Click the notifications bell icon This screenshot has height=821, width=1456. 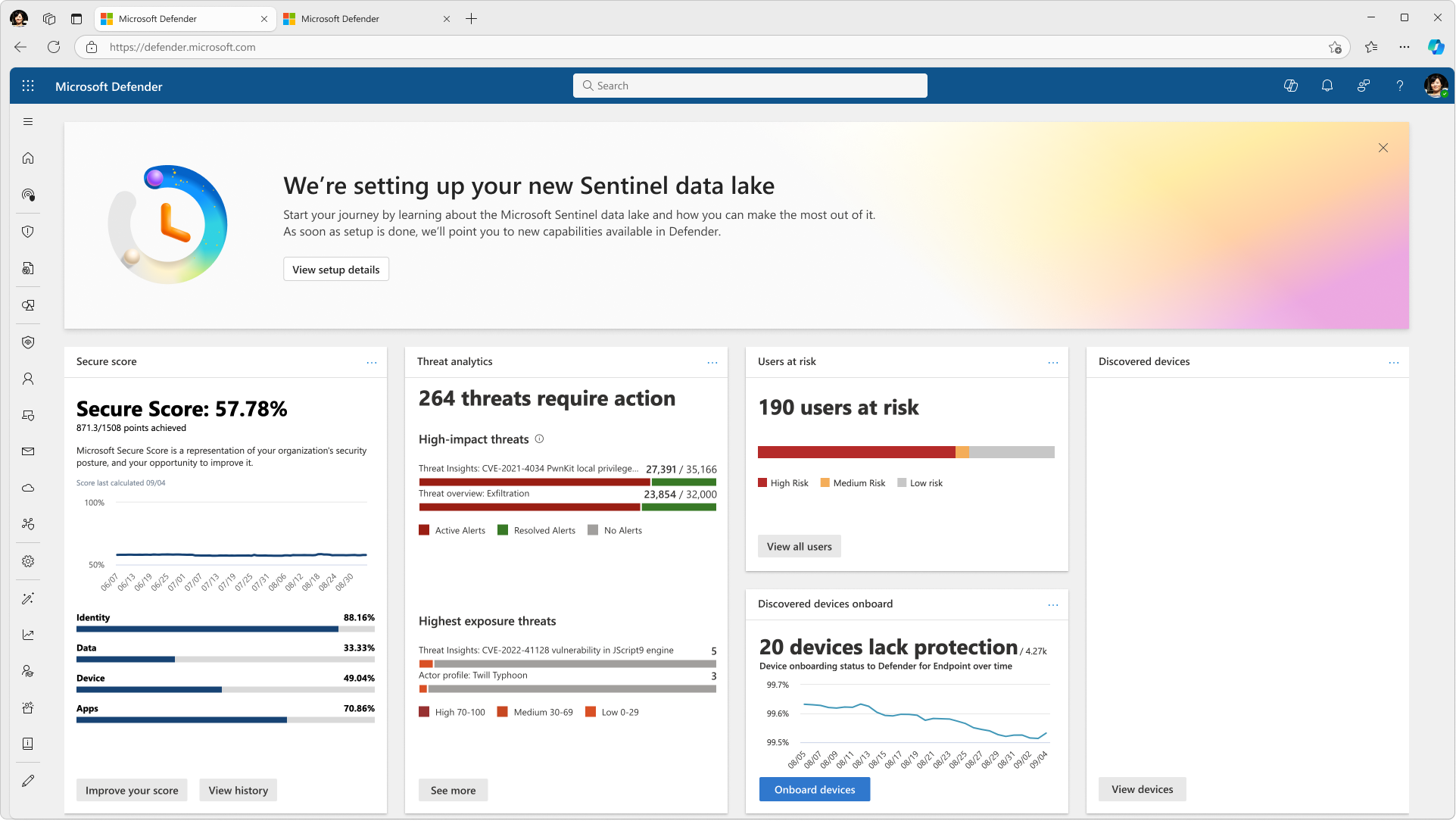1327,86
